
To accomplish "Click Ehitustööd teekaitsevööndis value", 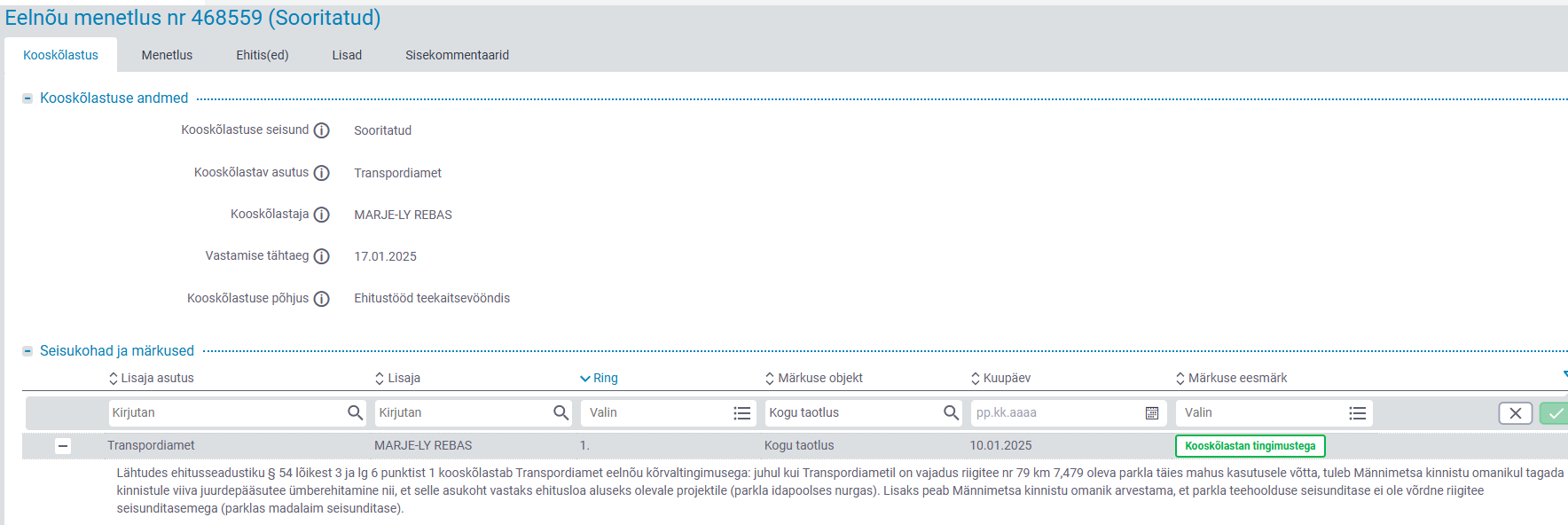I will 432,298.
